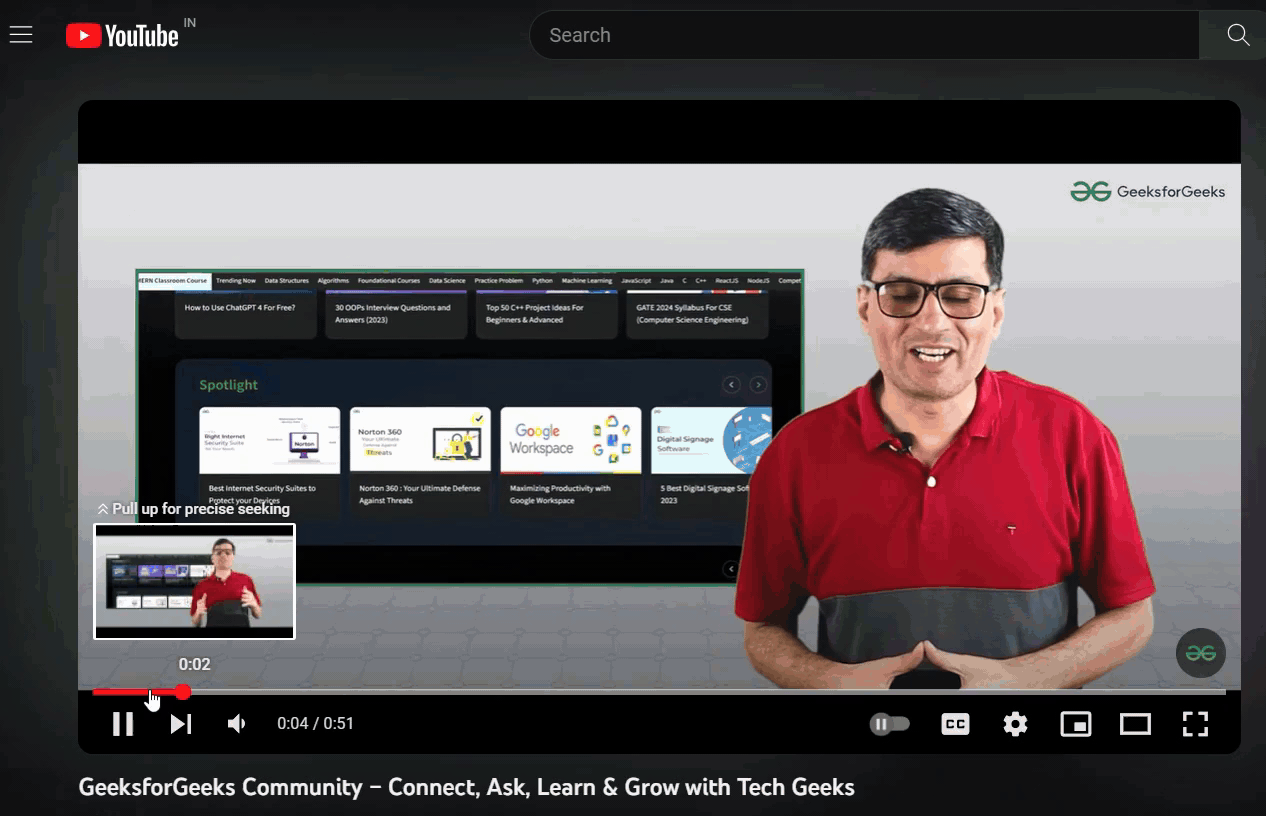
Task: Click the 0:02 seek time label
Action: [195, 664]
